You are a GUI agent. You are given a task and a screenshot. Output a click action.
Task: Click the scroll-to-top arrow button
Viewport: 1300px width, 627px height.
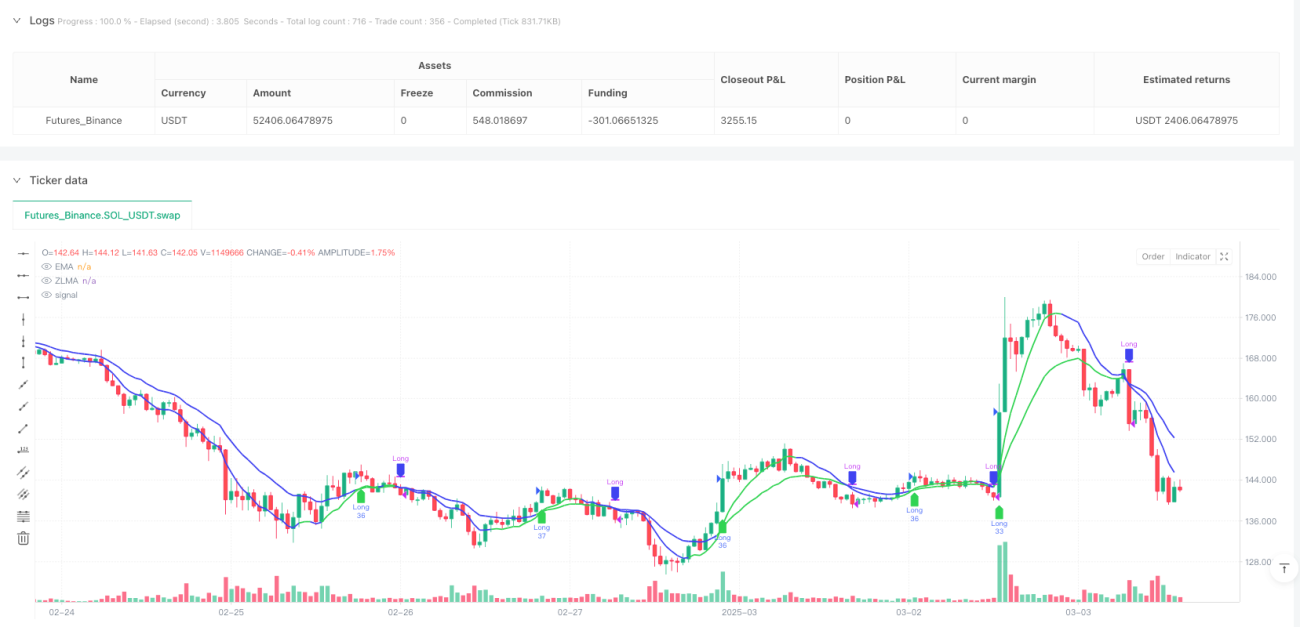click(1283, 568)
